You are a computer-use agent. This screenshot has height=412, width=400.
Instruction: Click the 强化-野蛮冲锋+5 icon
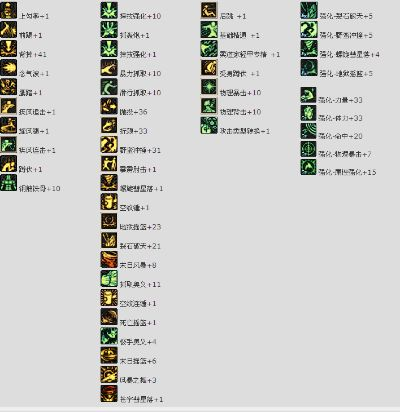309,29
